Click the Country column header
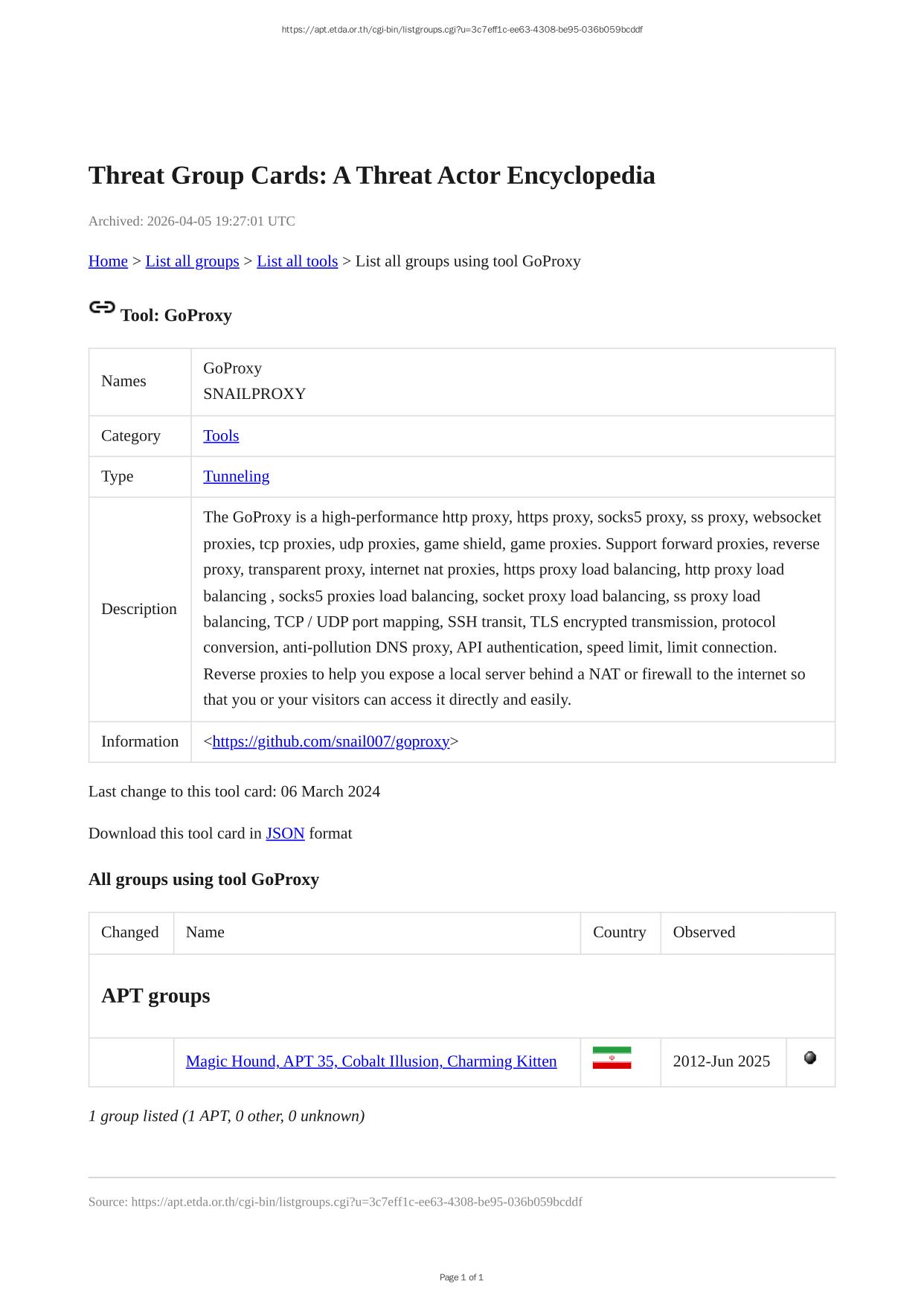This screenshot has height=1307, width=924. coord(619,932)
